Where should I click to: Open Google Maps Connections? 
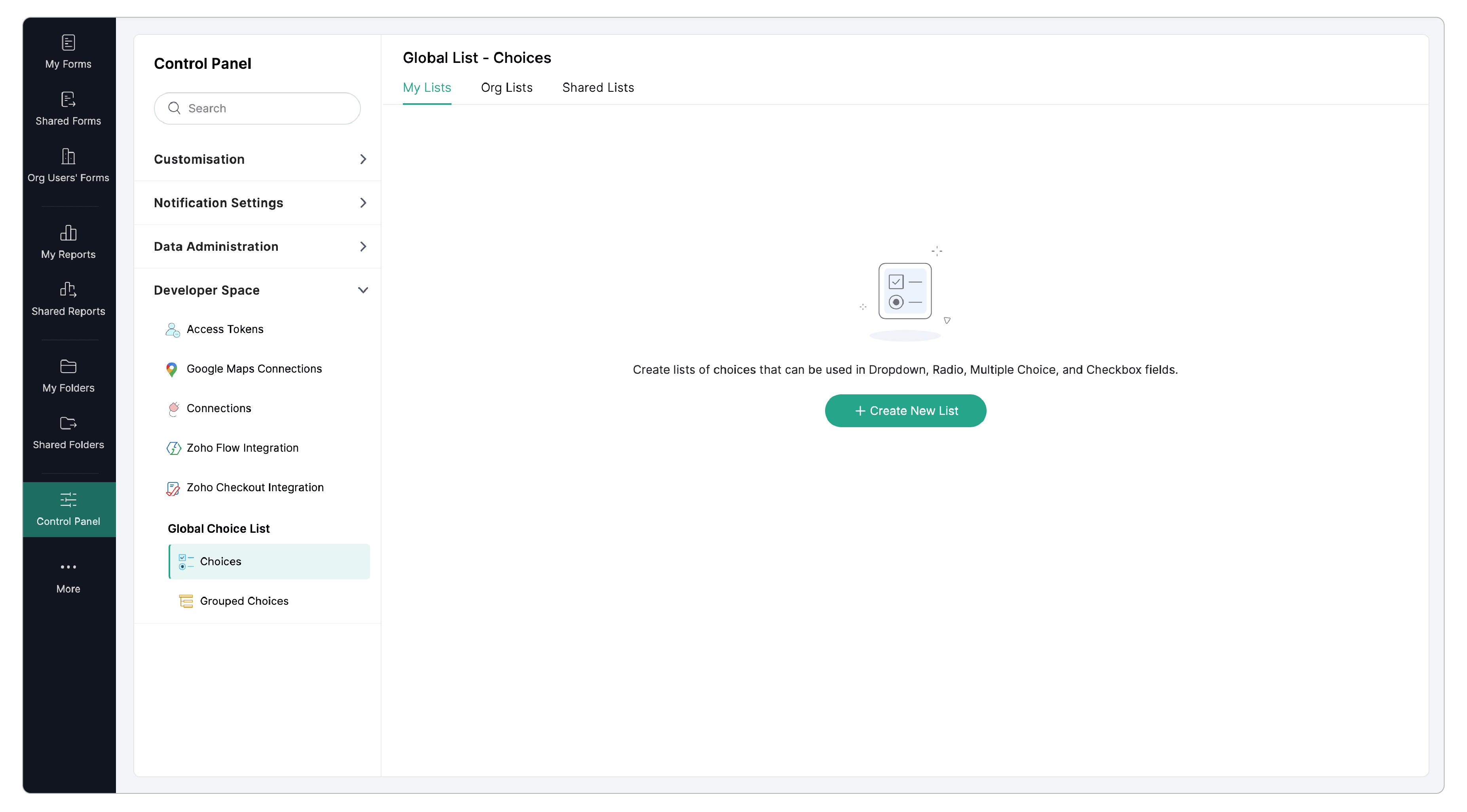click(x=253, y=369)
